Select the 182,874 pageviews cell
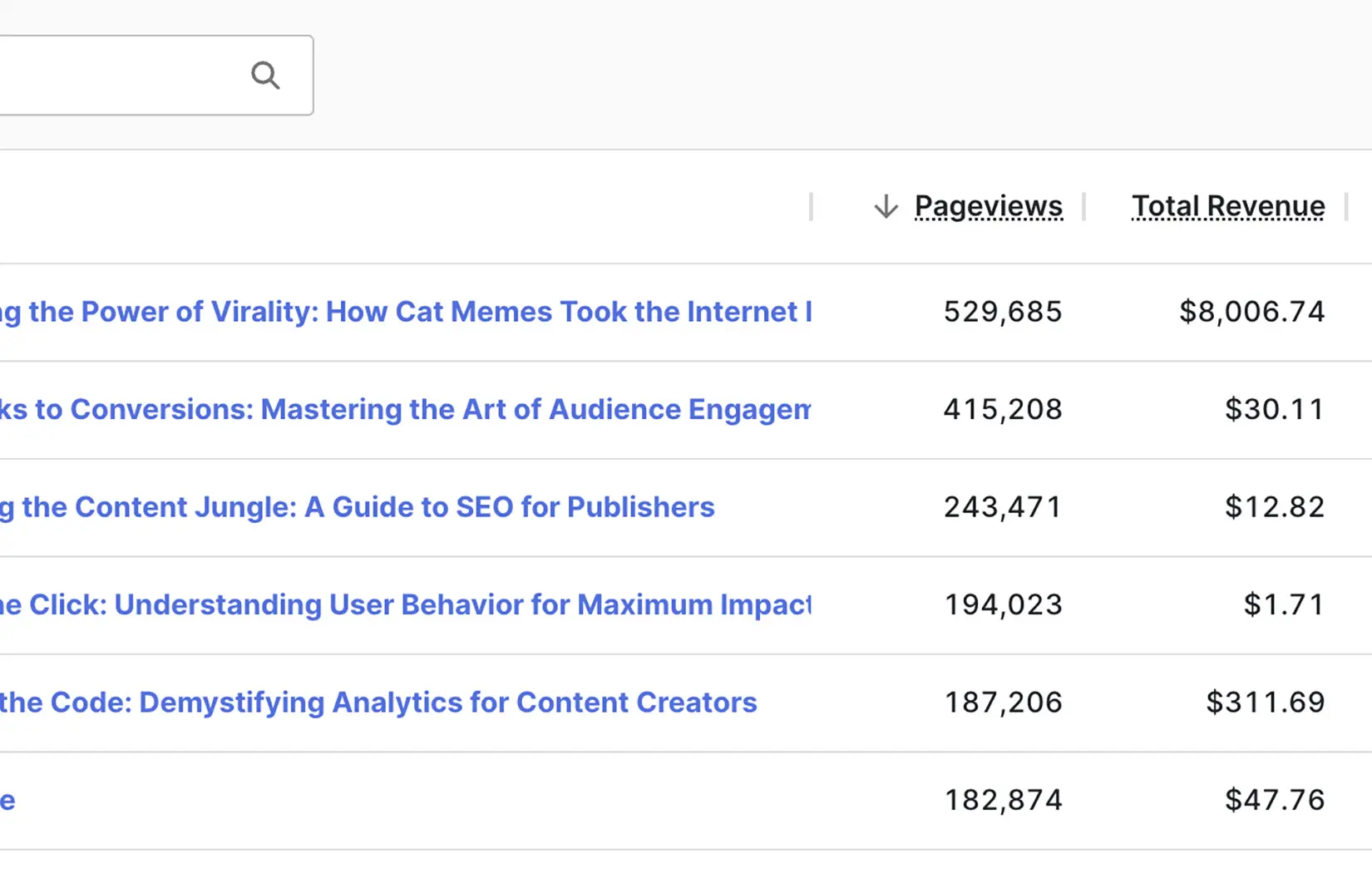Image resolution: width=1372 pixels, height=873 pixels. tap(1002, 800)
